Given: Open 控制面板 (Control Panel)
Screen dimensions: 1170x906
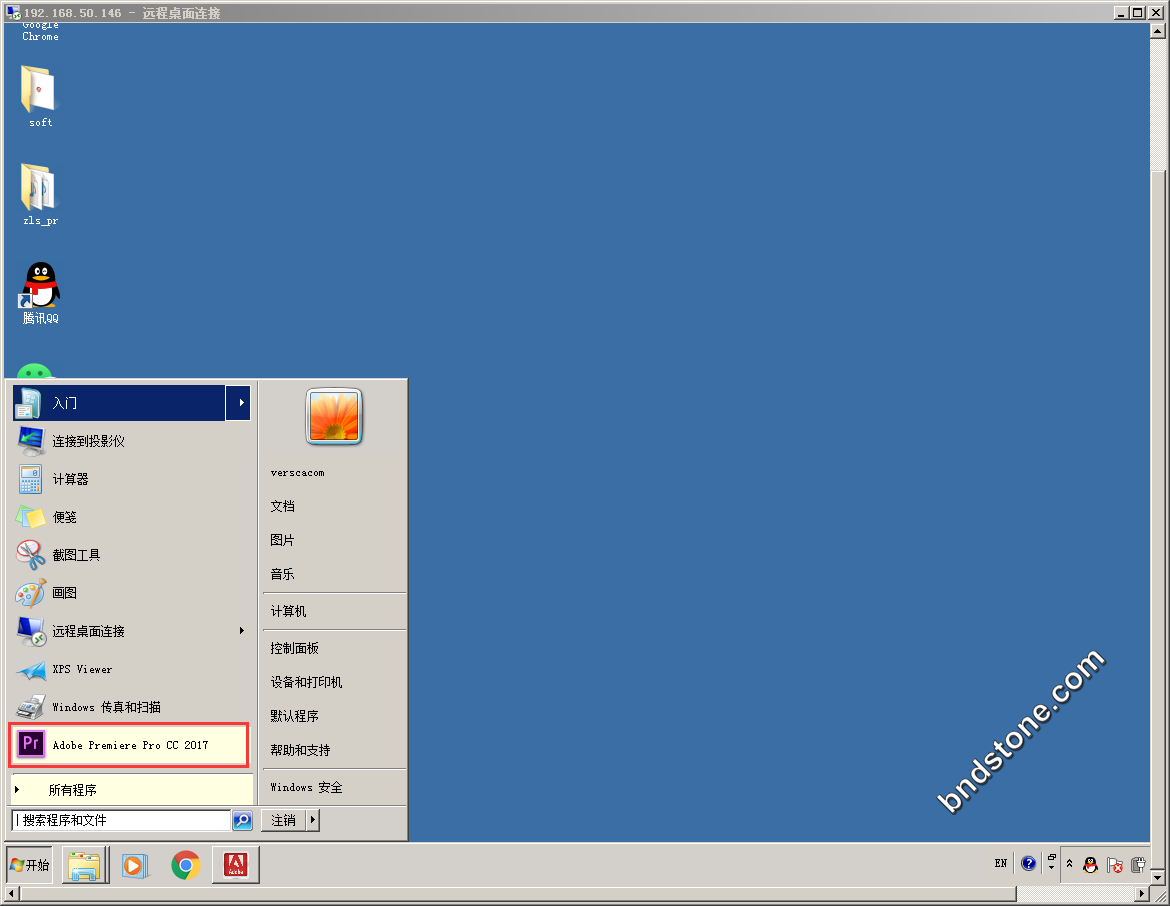Looking at the screenshot, I should [x=294, y=648].
